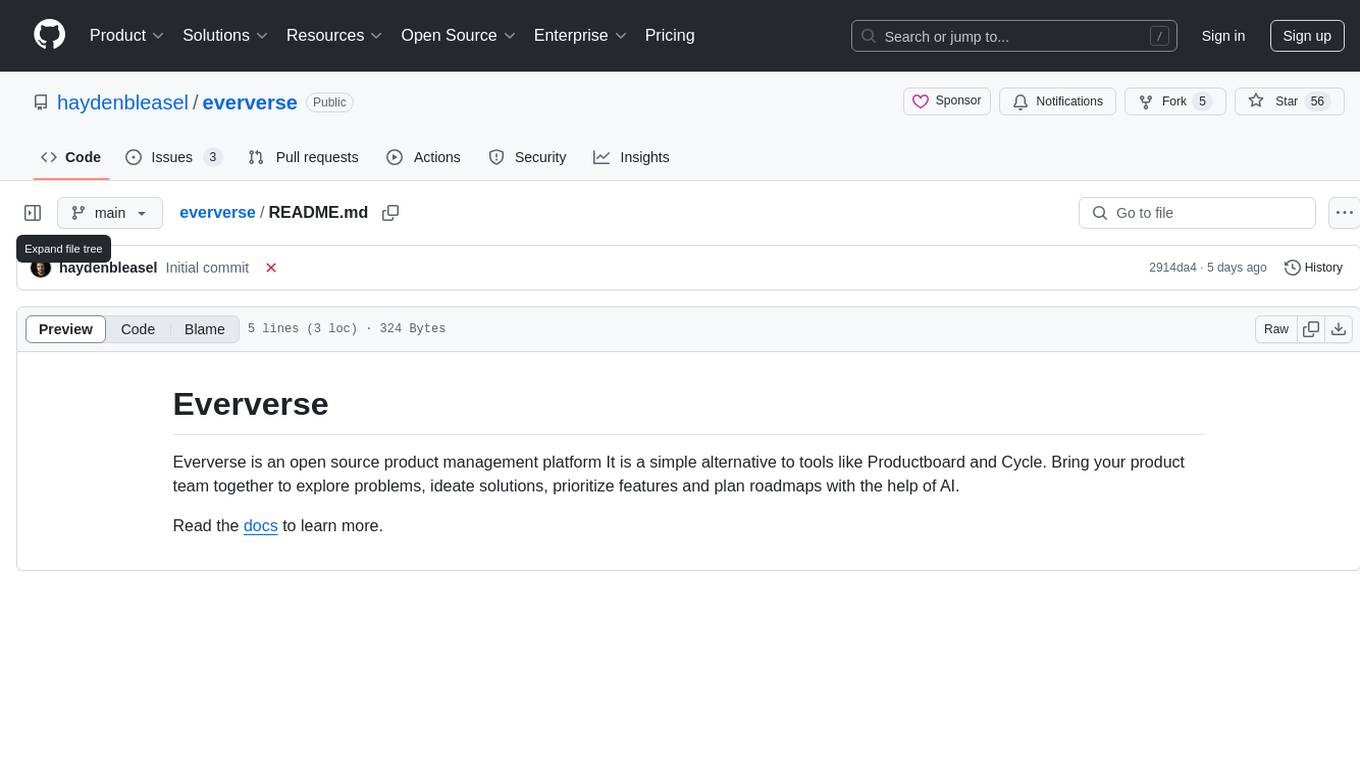
Task: Expand the Product menu
Action: (x=127, y=35)
